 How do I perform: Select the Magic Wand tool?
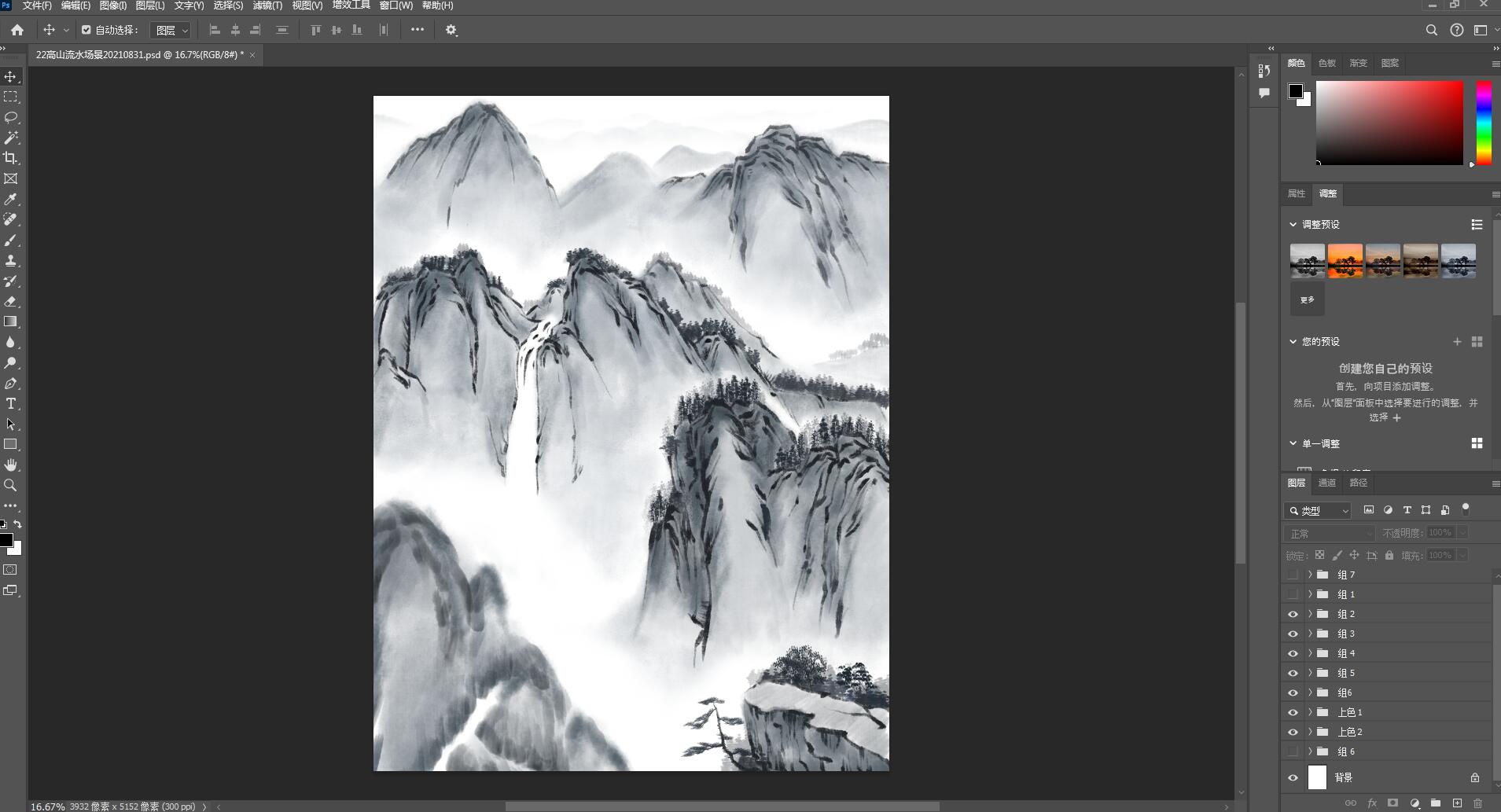point(10,138)
